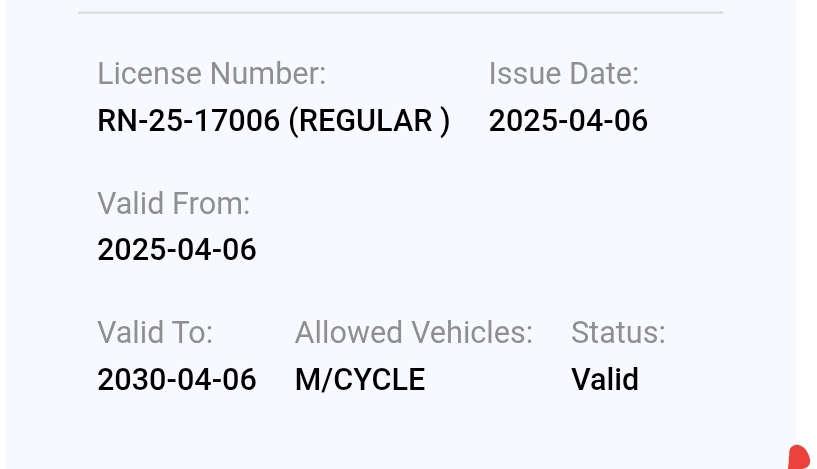Click the Valid From label
The width and height of the screenshot is (817, 469).
pos(173,203)
